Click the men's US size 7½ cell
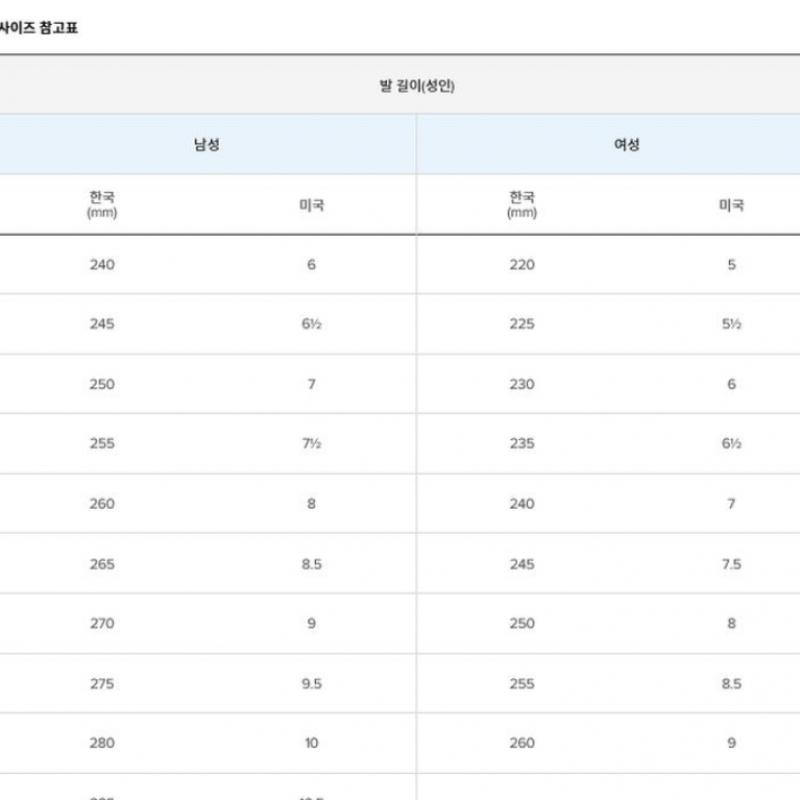Viewport: 800px width, 800px height. [311, 444]
